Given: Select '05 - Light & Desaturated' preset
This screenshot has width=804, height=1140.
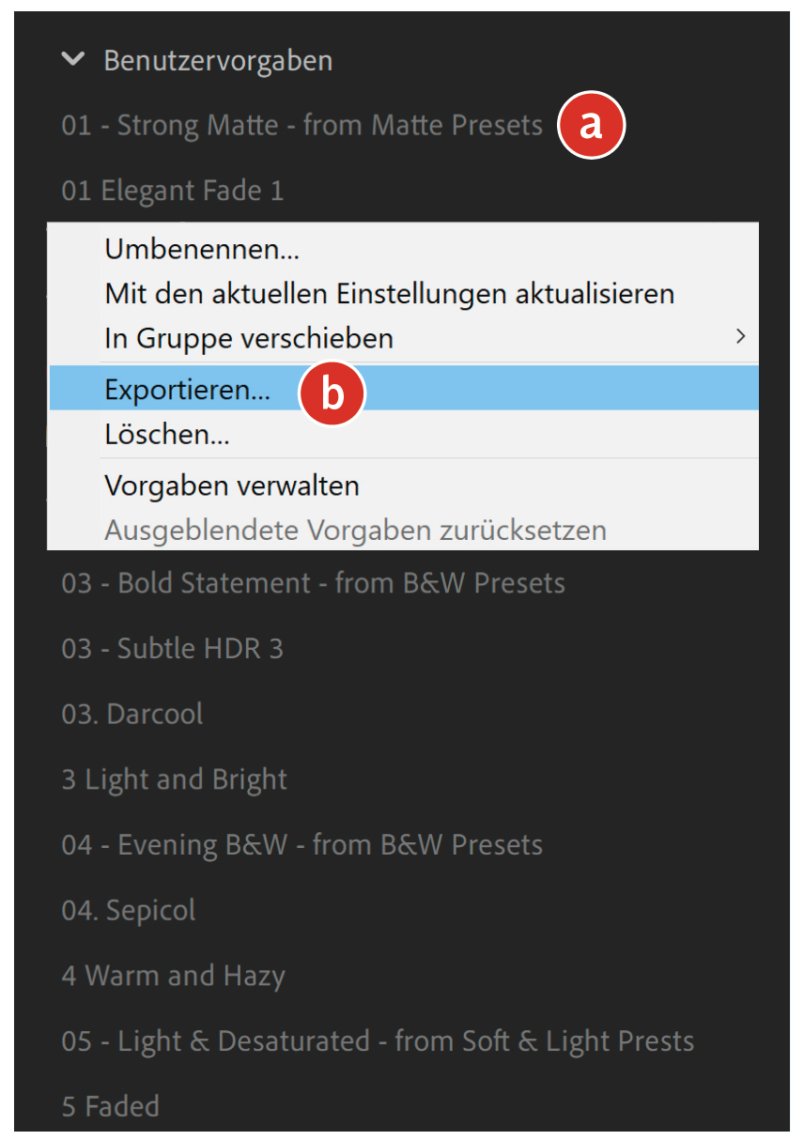Looking at the screenshot, I should coord(377,1041).
